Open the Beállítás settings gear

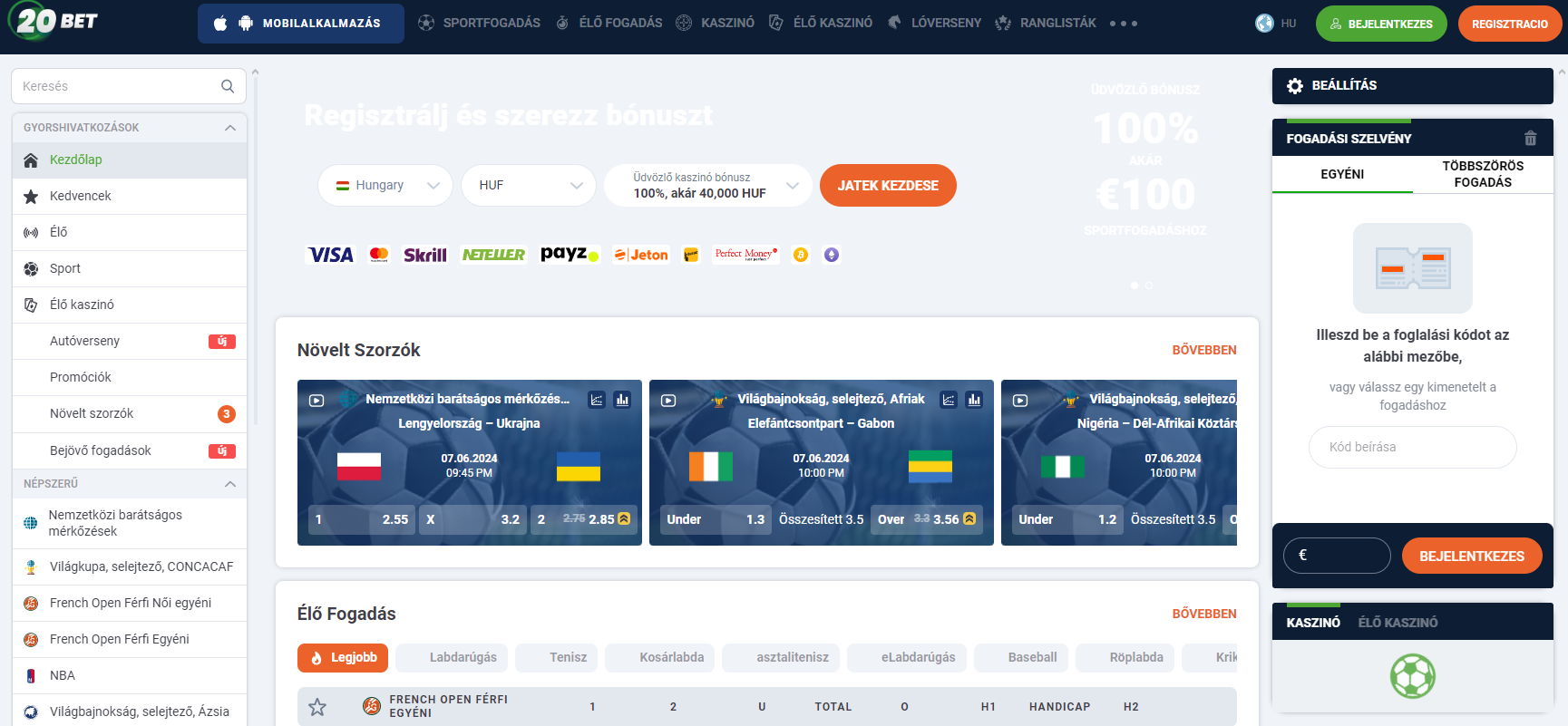pyautogui.click(x=1295, y=85)
